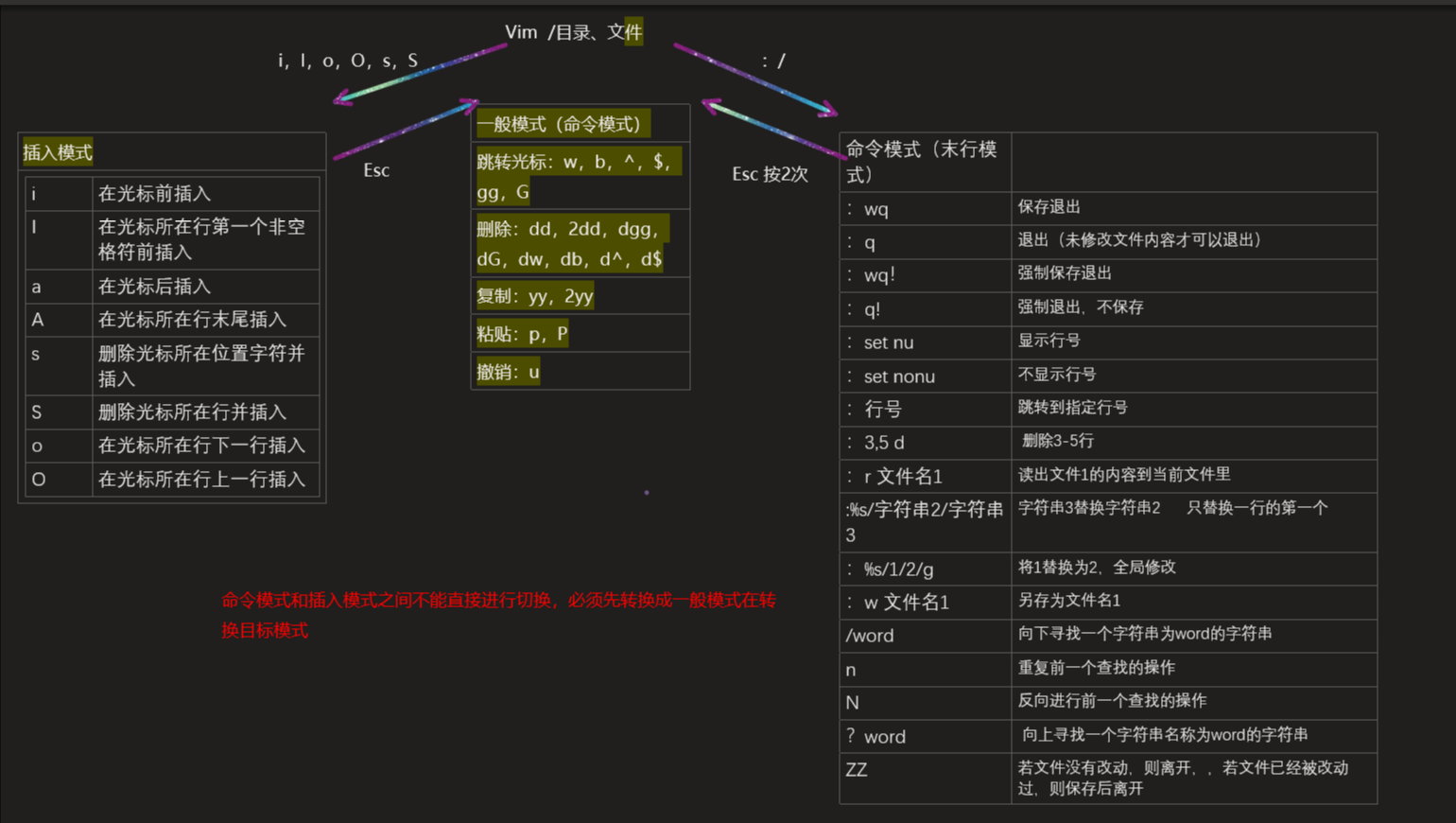The image size is (1456, 823).
Task: Click the ': wq!' command cell
Action: point(925,275)
